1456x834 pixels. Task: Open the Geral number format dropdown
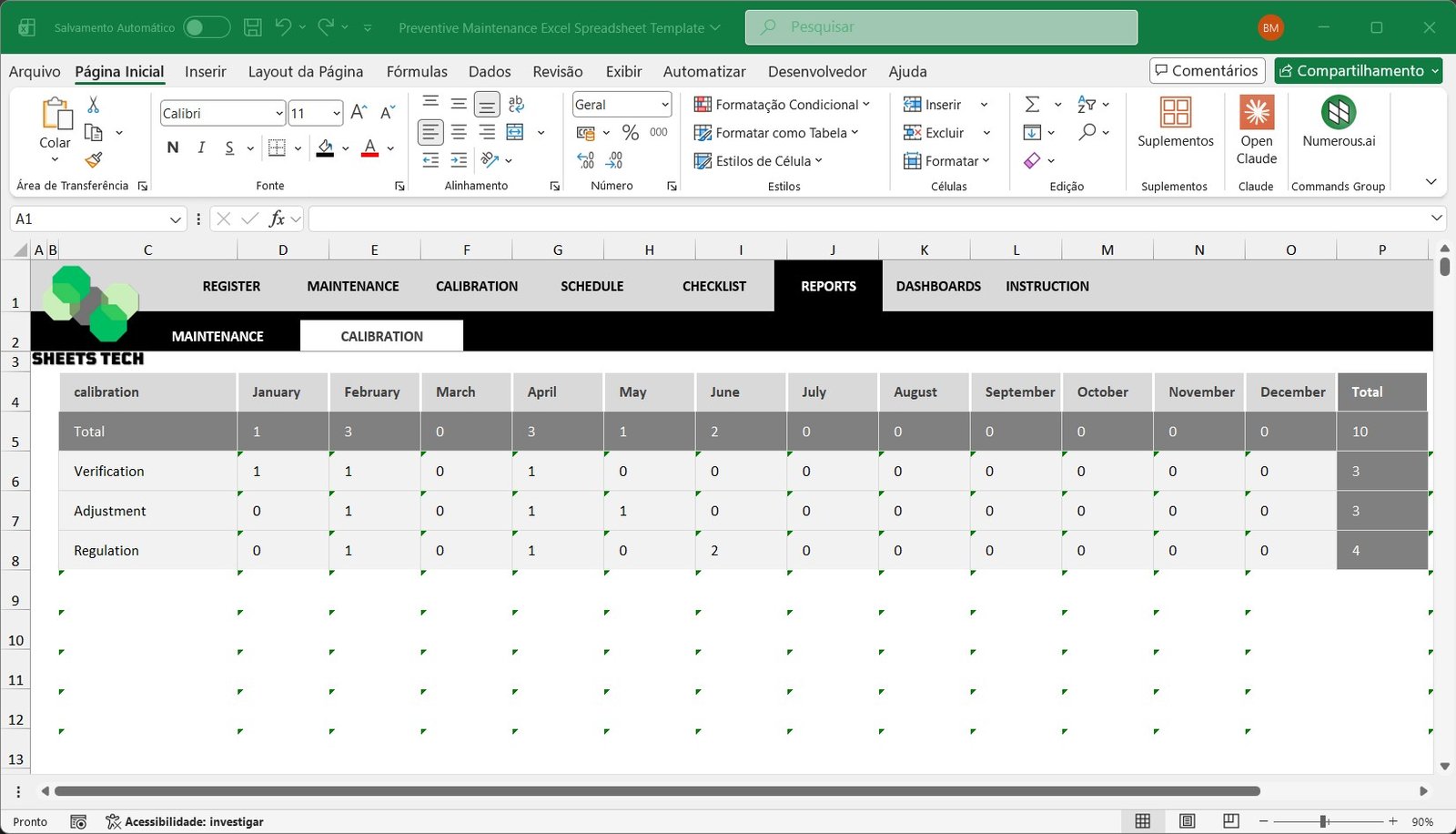[x=665, y=104]
